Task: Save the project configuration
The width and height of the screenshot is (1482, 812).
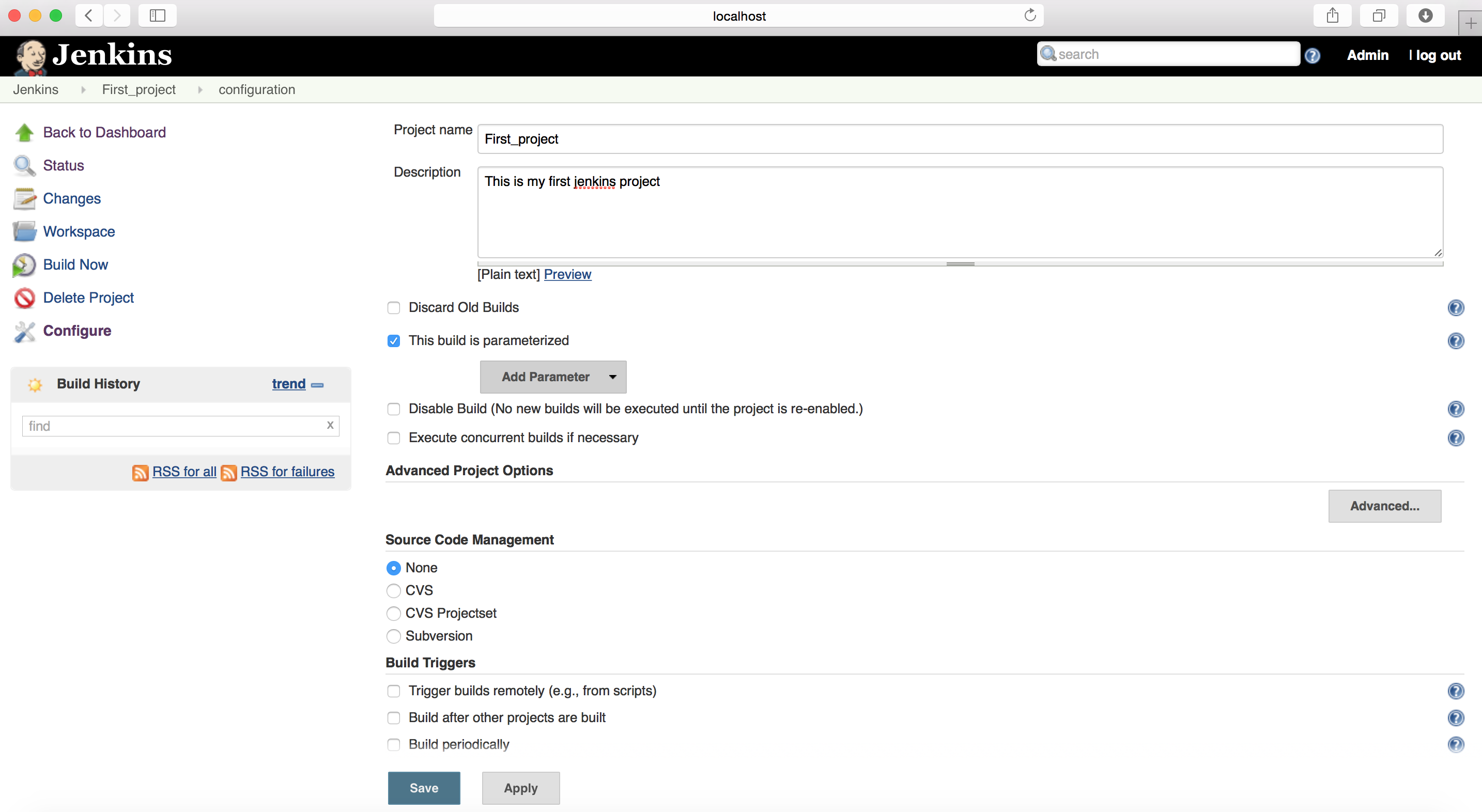Action: point(424,788)
